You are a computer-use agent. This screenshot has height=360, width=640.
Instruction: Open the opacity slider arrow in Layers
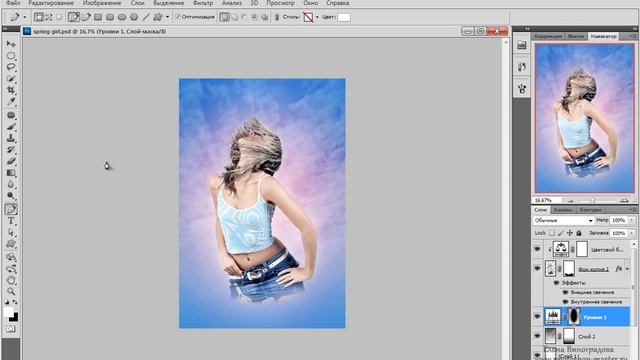tap(632, 220)
